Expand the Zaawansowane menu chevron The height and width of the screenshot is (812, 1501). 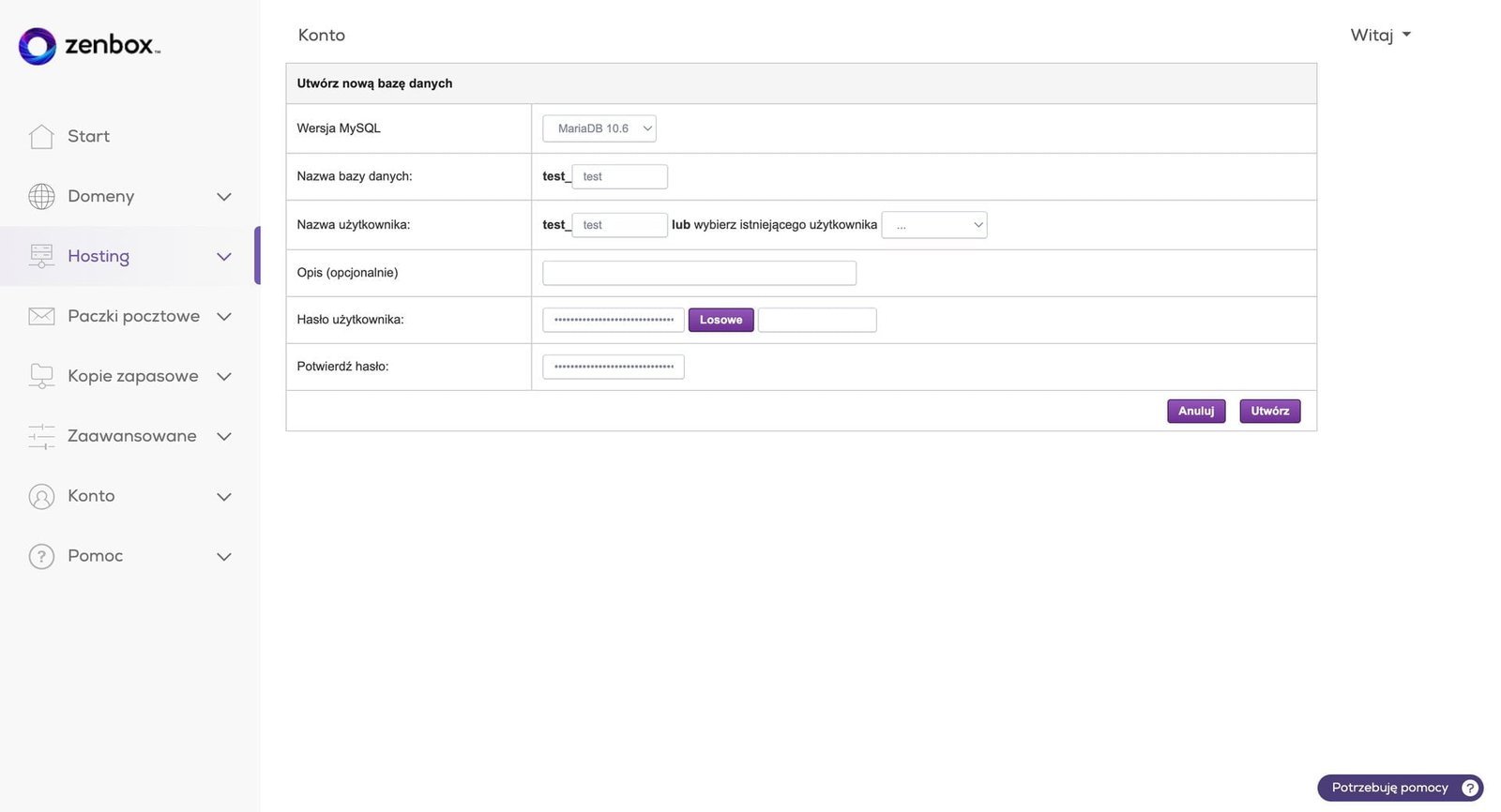tap(224, 436)
